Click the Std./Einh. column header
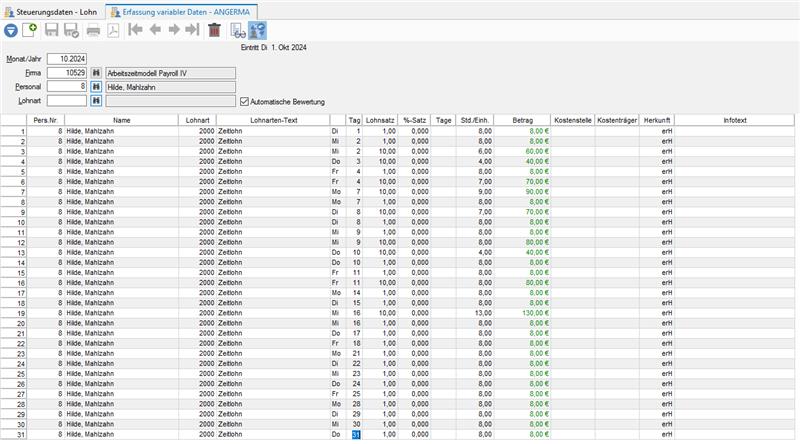Image resolution: width=800 pixels, height=444 pixels. (475, 120)
